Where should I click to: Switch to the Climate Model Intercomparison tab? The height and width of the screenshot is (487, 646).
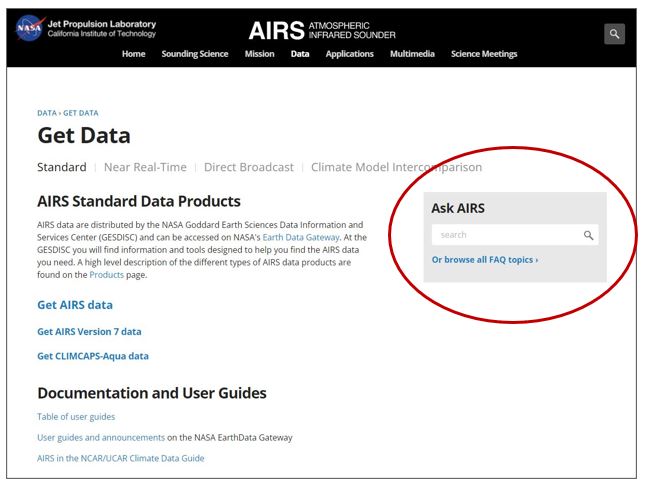[x=396, y=167]
